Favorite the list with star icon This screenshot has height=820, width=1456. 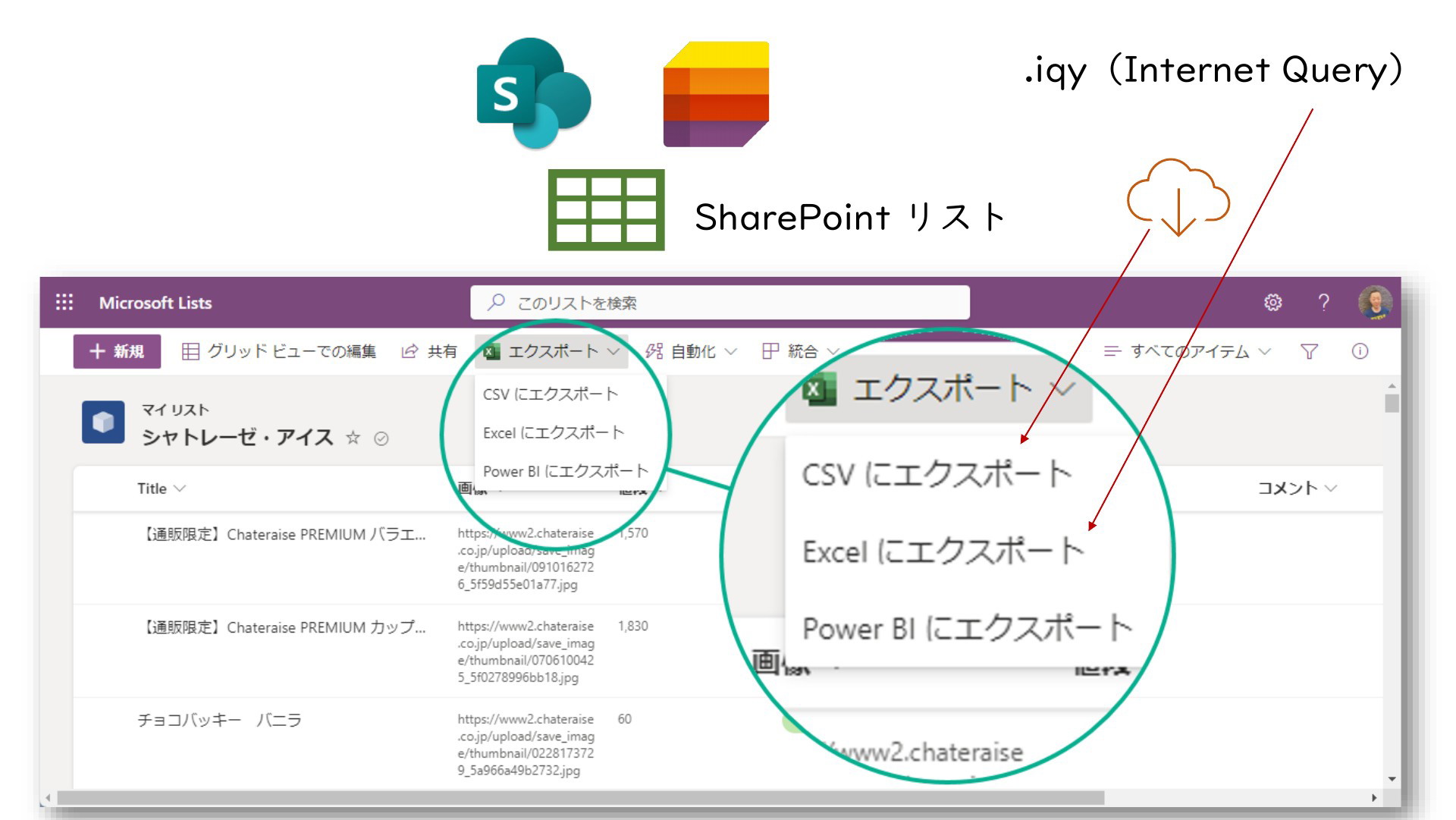tap(353, 438)
